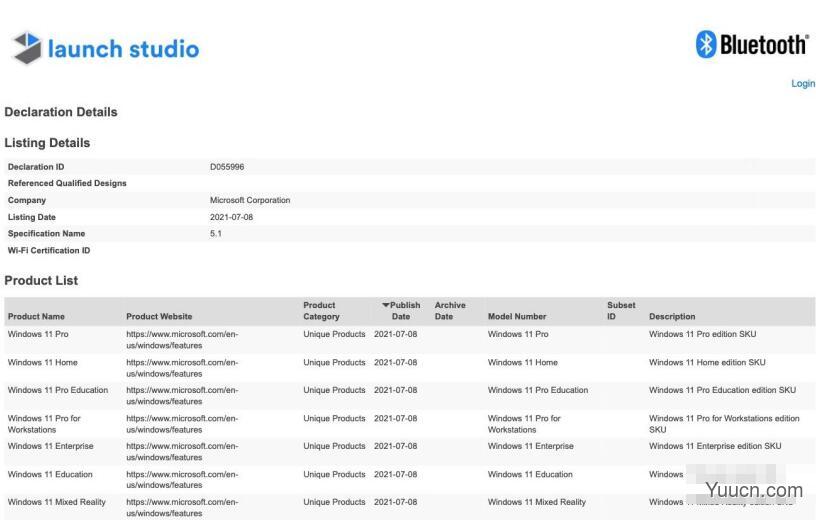
Task: Click Windows 11 Home edition SKU description
Action: click(x=707, y=362)
